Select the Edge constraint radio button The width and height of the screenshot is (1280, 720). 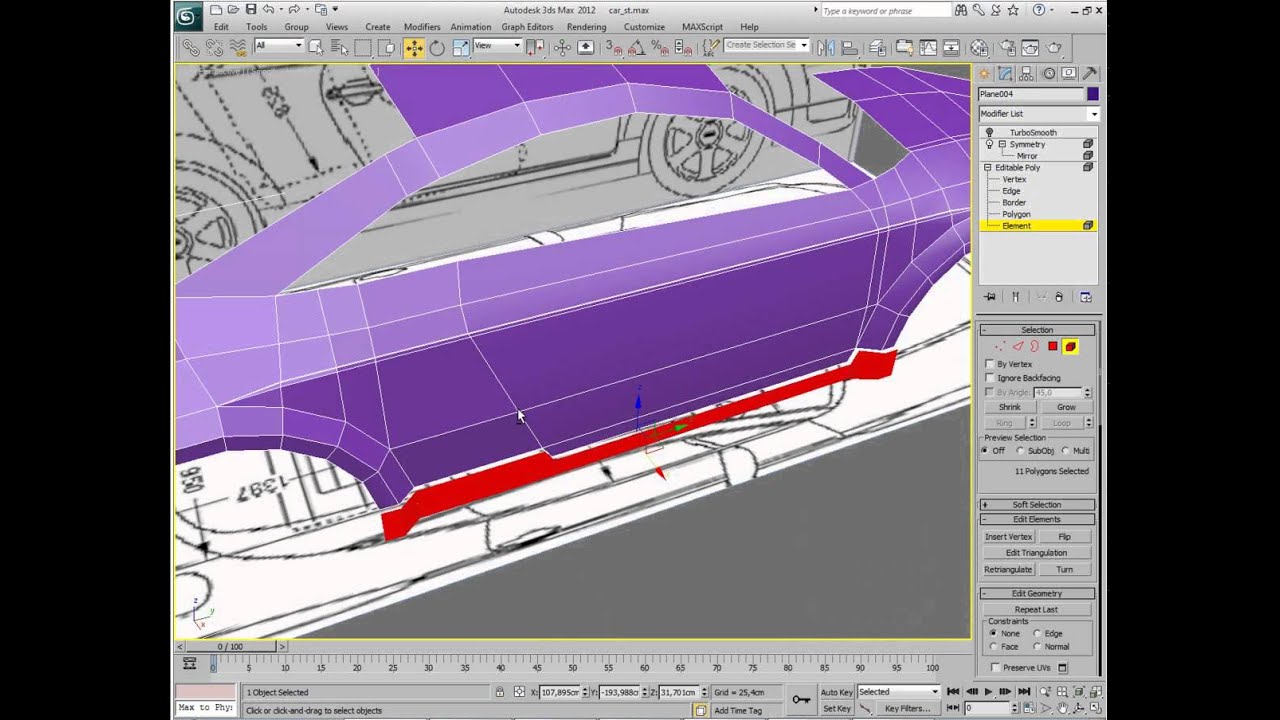[x=1037, y=633]
